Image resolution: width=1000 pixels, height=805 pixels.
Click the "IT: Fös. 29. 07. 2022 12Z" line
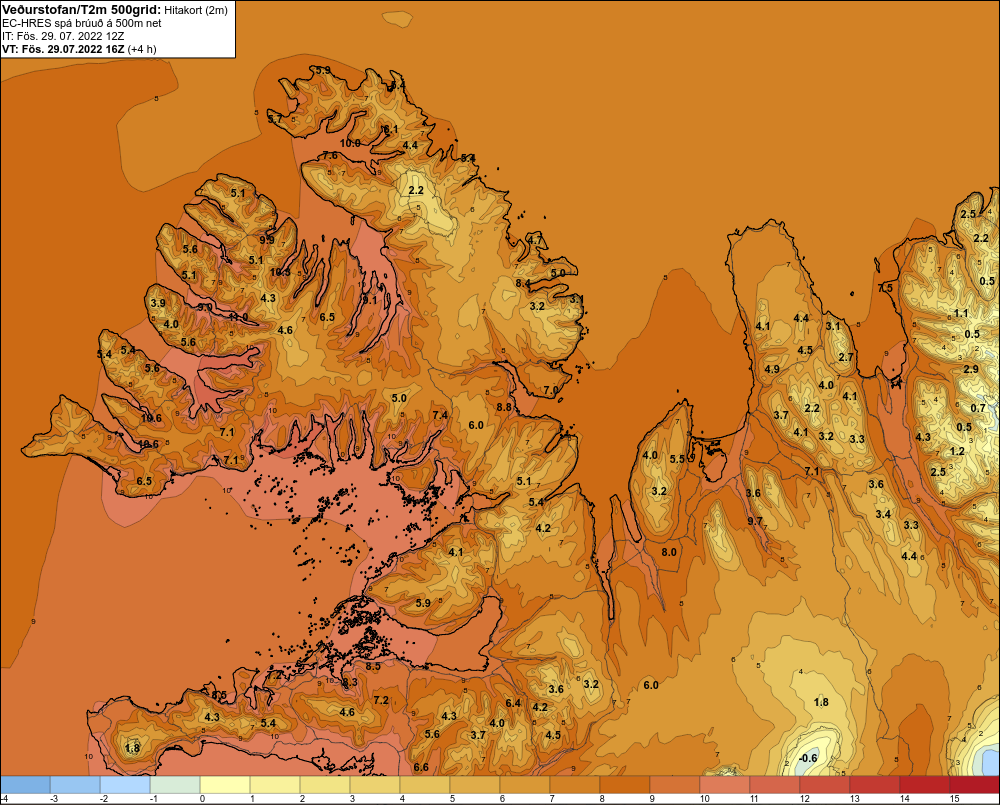pyautogui.click(x=63, y=36)
